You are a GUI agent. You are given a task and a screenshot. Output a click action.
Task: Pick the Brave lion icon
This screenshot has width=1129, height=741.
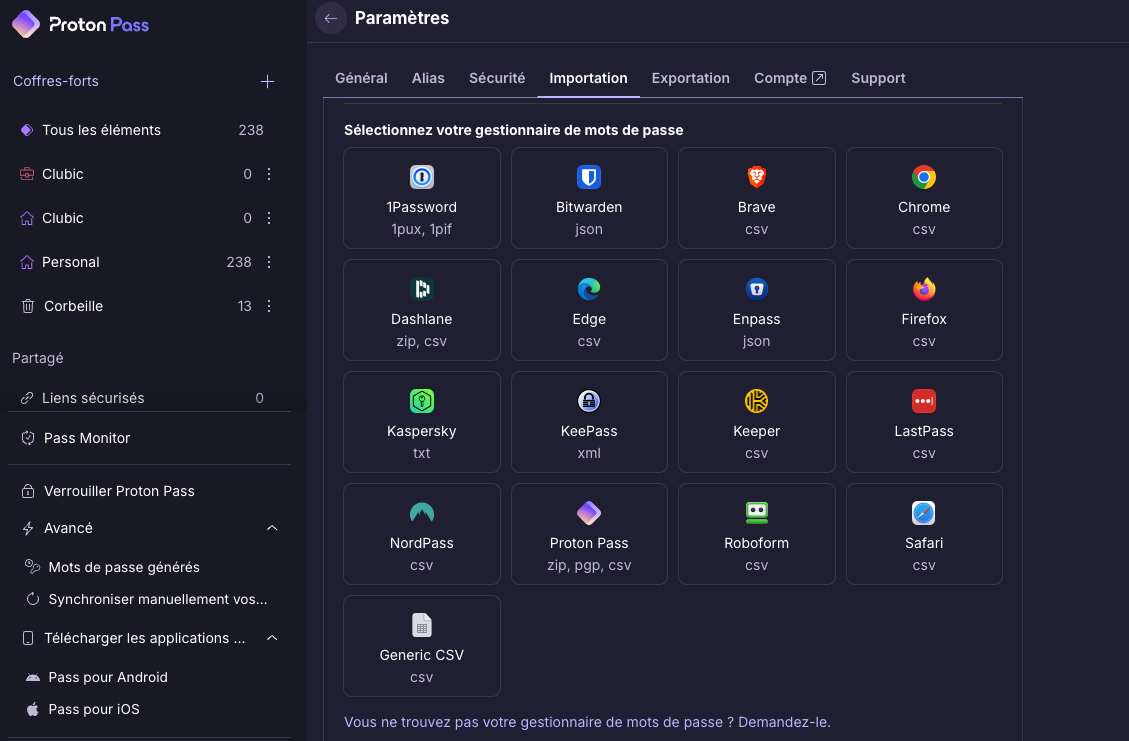point(757,177)
